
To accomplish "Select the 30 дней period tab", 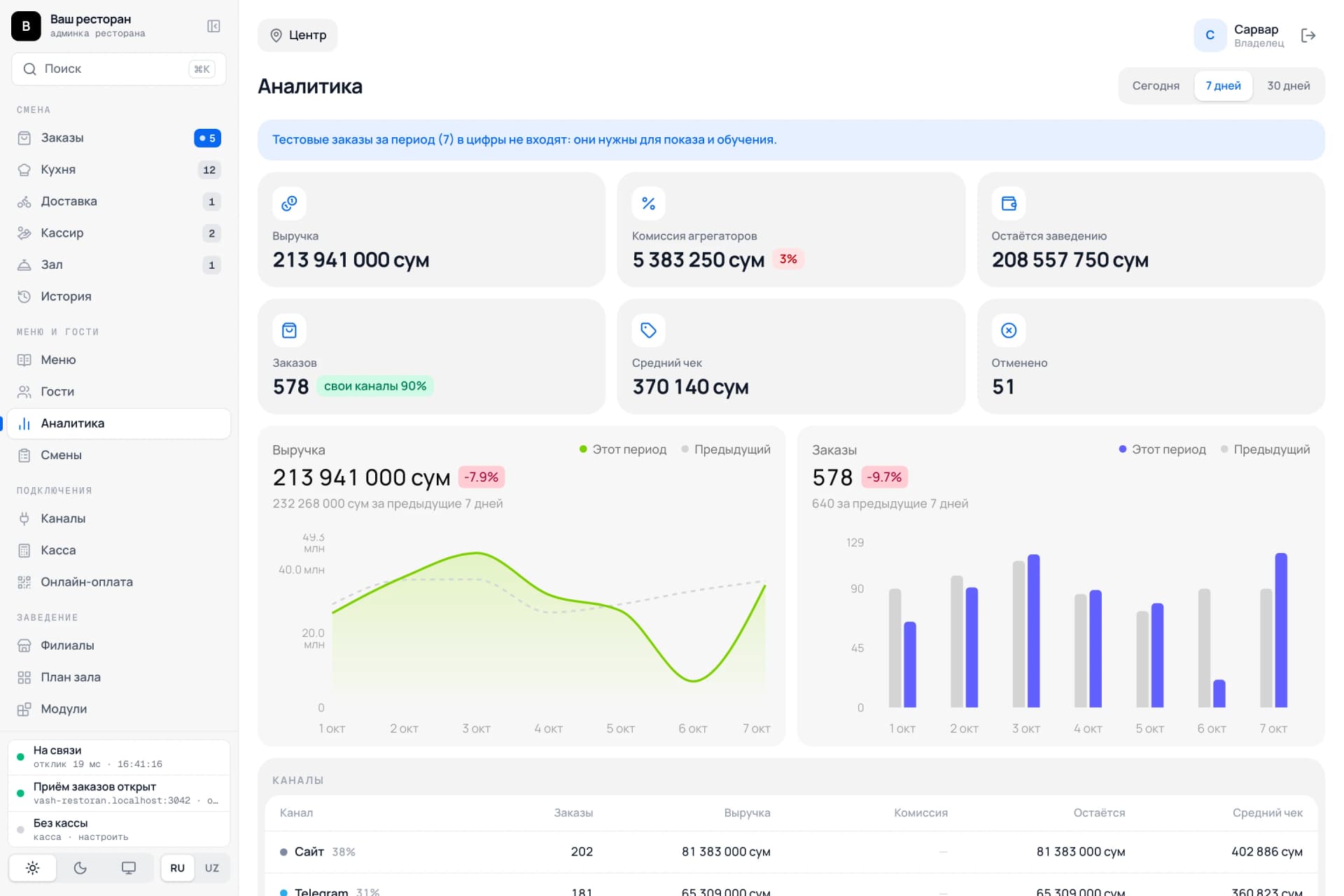I will tap(1288, 85).
